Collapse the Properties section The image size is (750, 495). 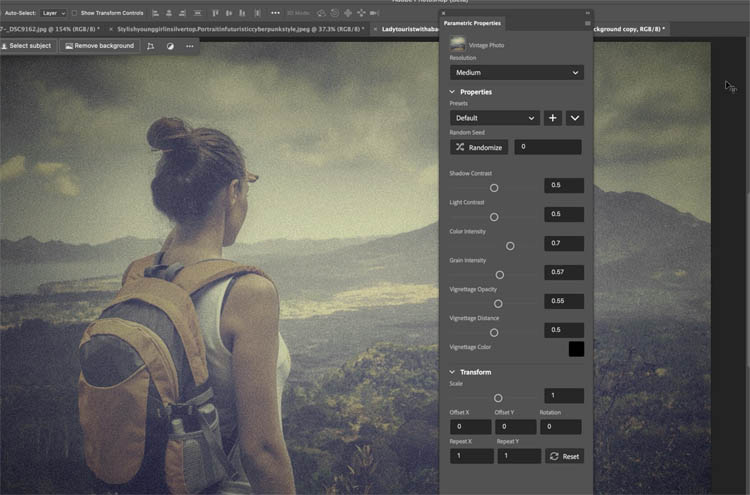point(452,92)
